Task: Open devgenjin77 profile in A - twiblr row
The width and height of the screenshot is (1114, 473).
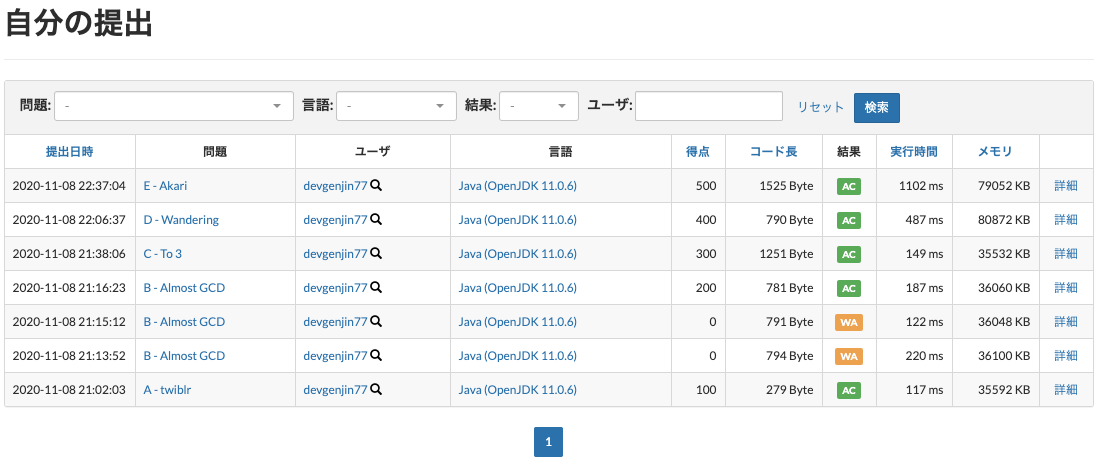Action: click(x=335, y=389)
